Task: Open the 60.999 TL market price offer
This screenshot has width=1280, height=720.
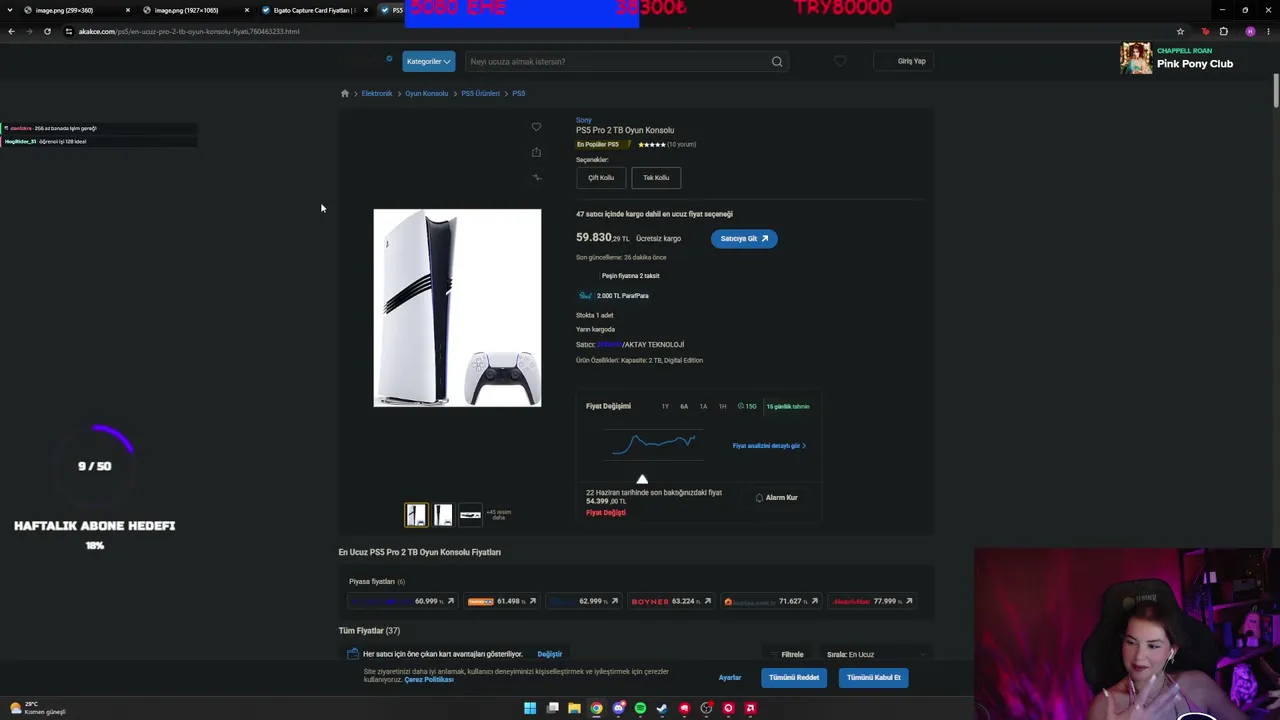Action: (401, 601)
